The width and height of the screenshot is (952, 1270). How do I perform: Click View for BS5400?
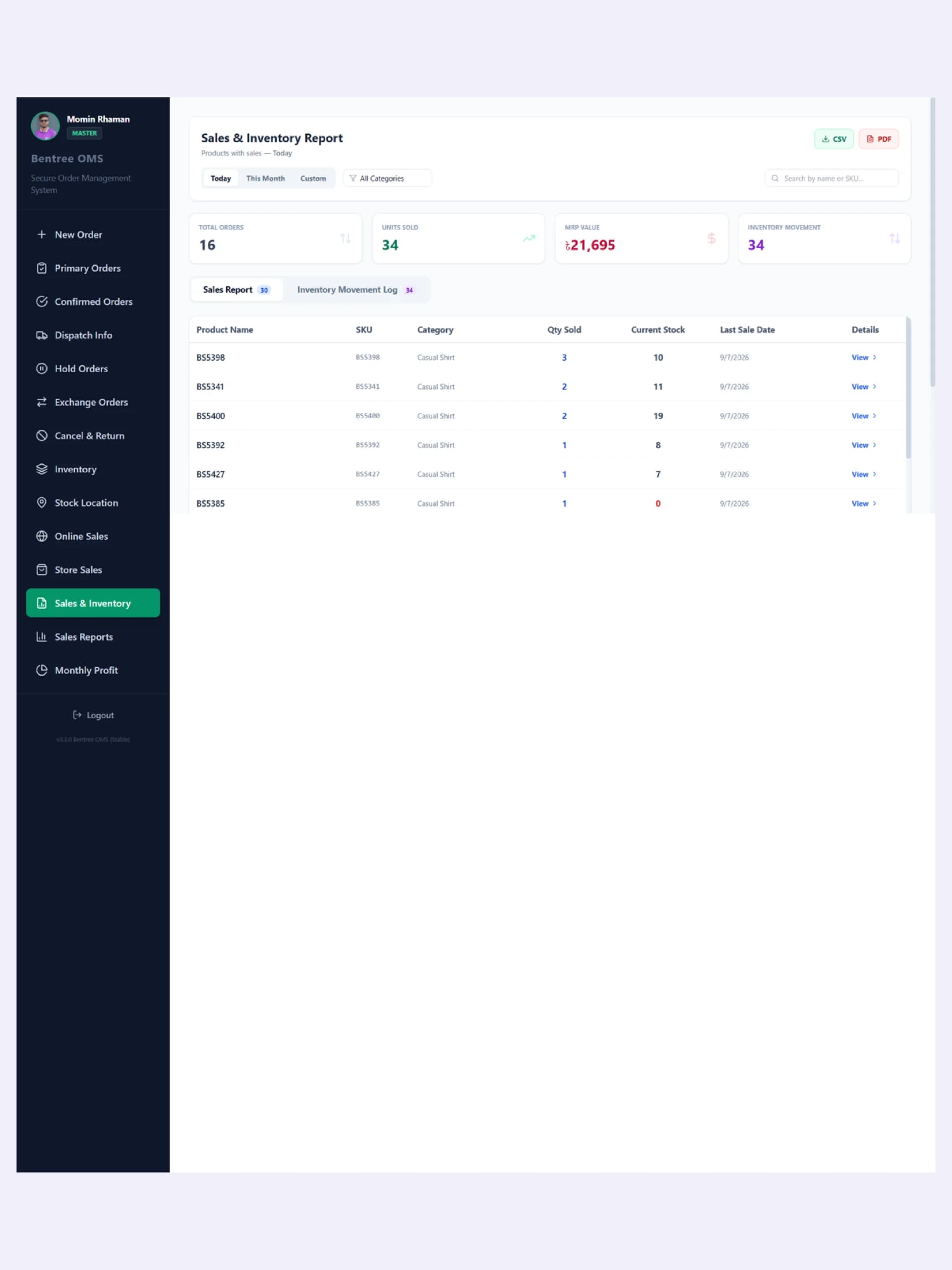coord(864,416)
